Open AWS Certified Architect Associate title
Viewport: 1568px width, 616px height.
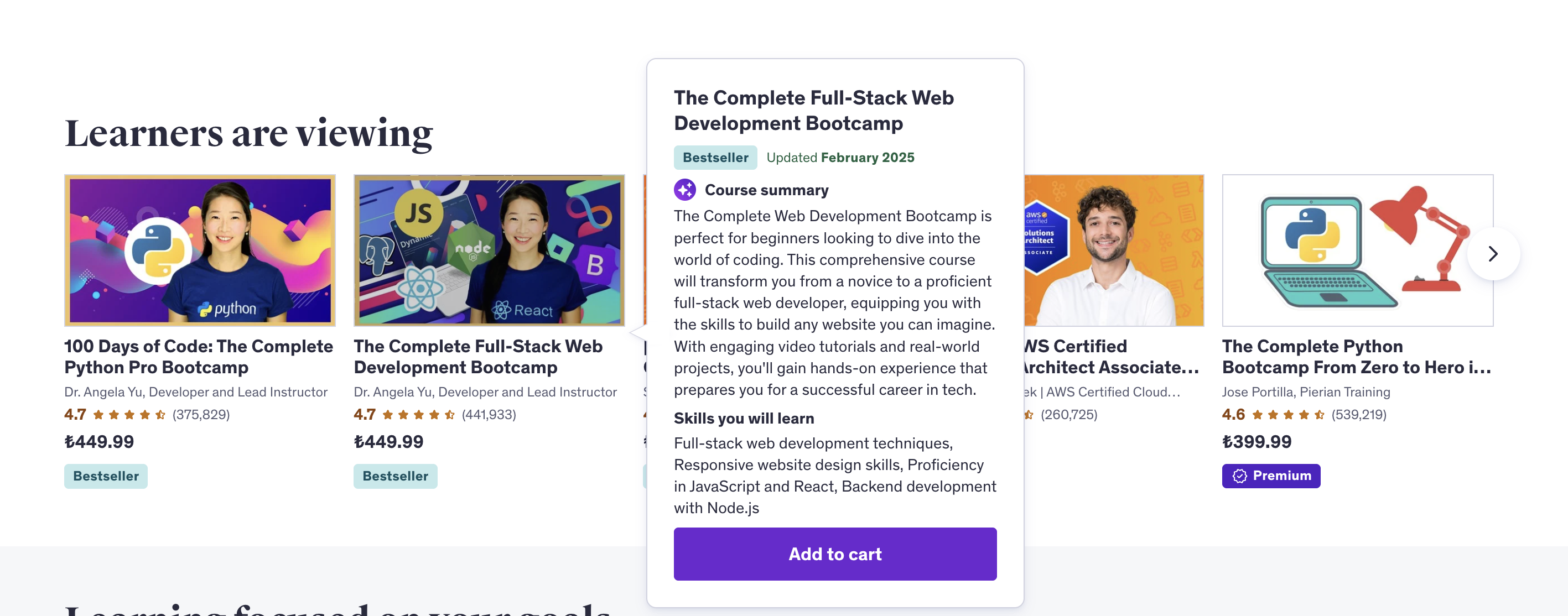coord(1112,356)
